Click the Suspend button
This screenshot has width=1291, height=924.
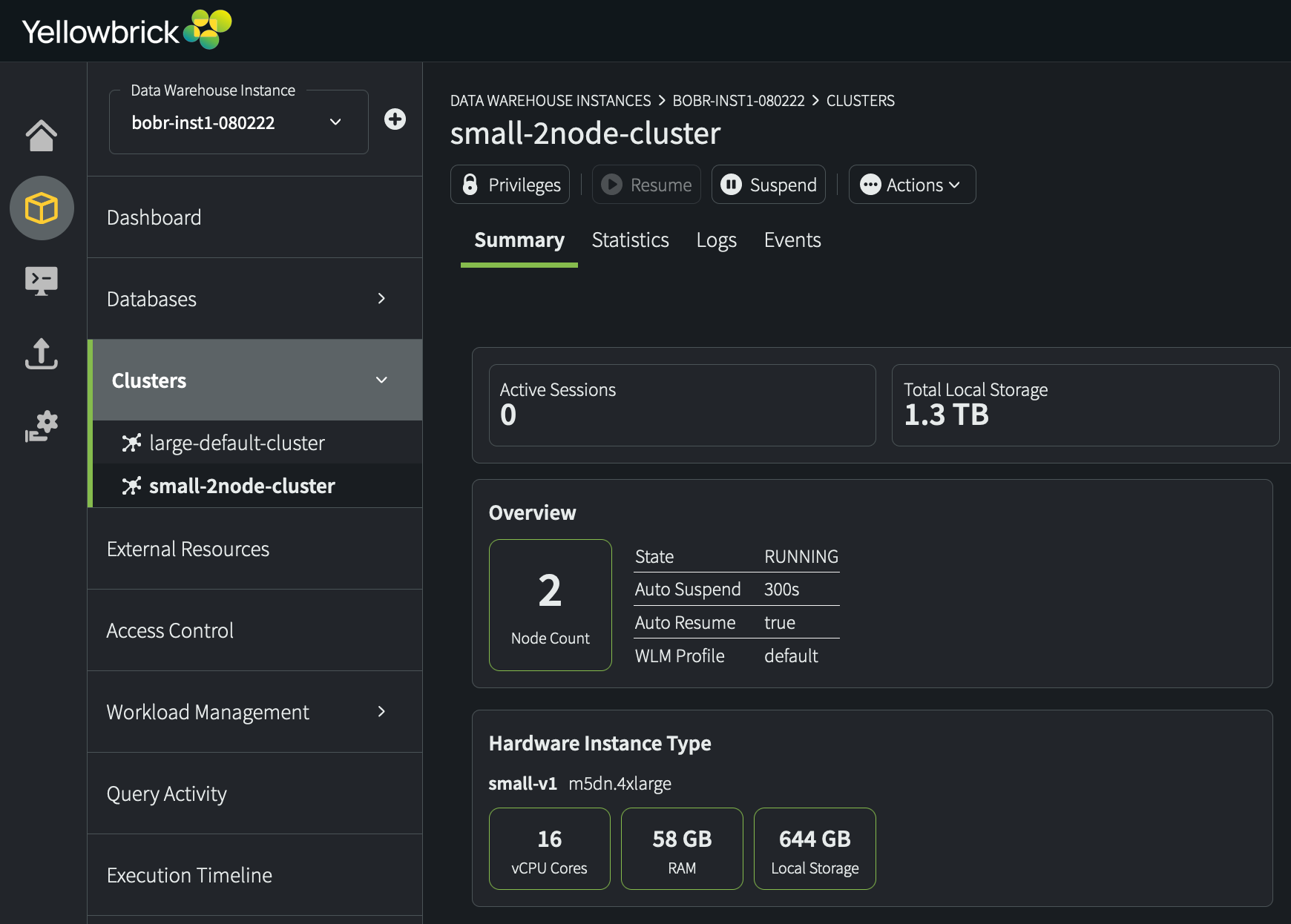[x=769, y=185]
